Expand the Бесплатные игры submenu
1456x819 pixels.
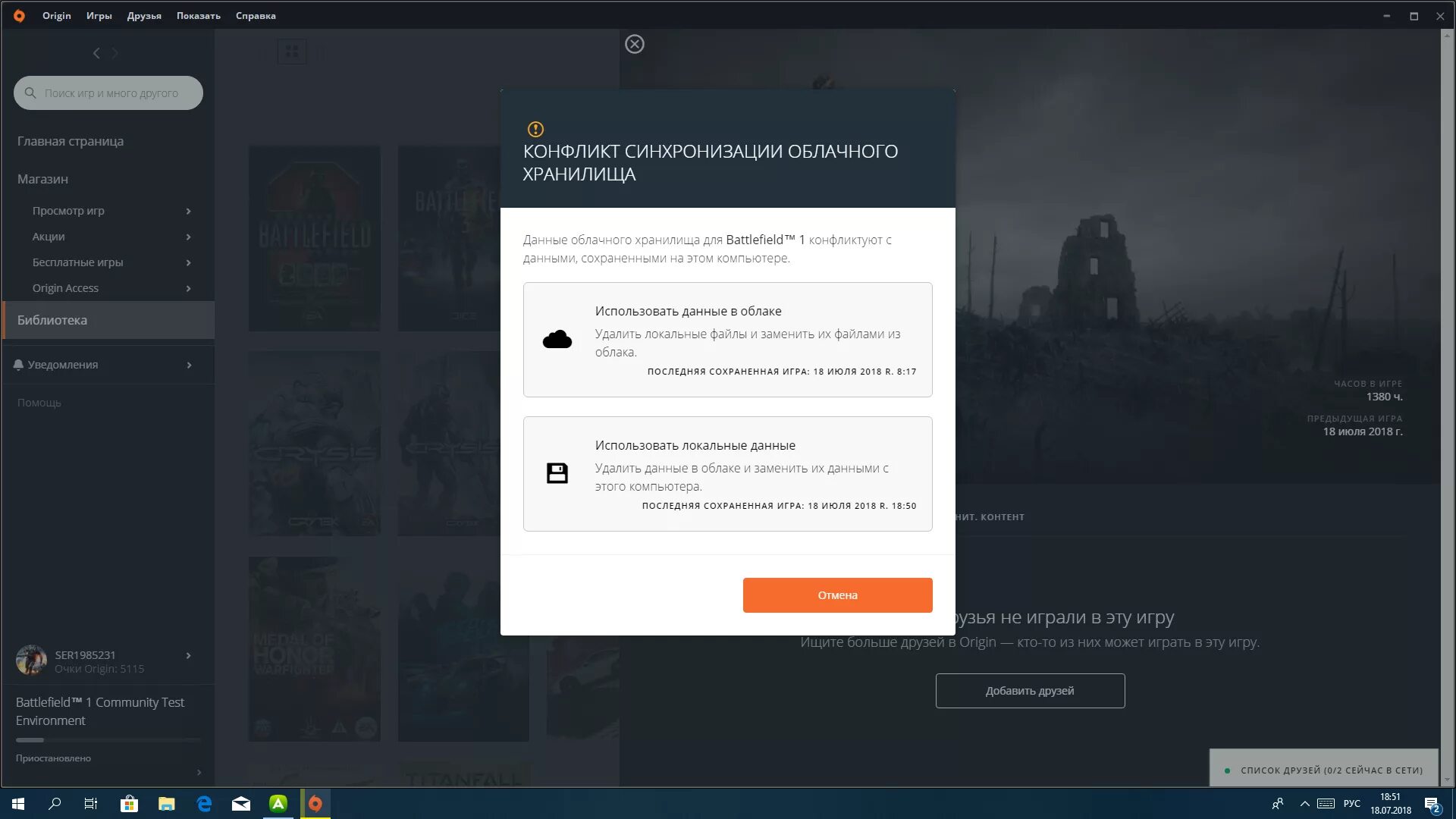tap(188, 262)
